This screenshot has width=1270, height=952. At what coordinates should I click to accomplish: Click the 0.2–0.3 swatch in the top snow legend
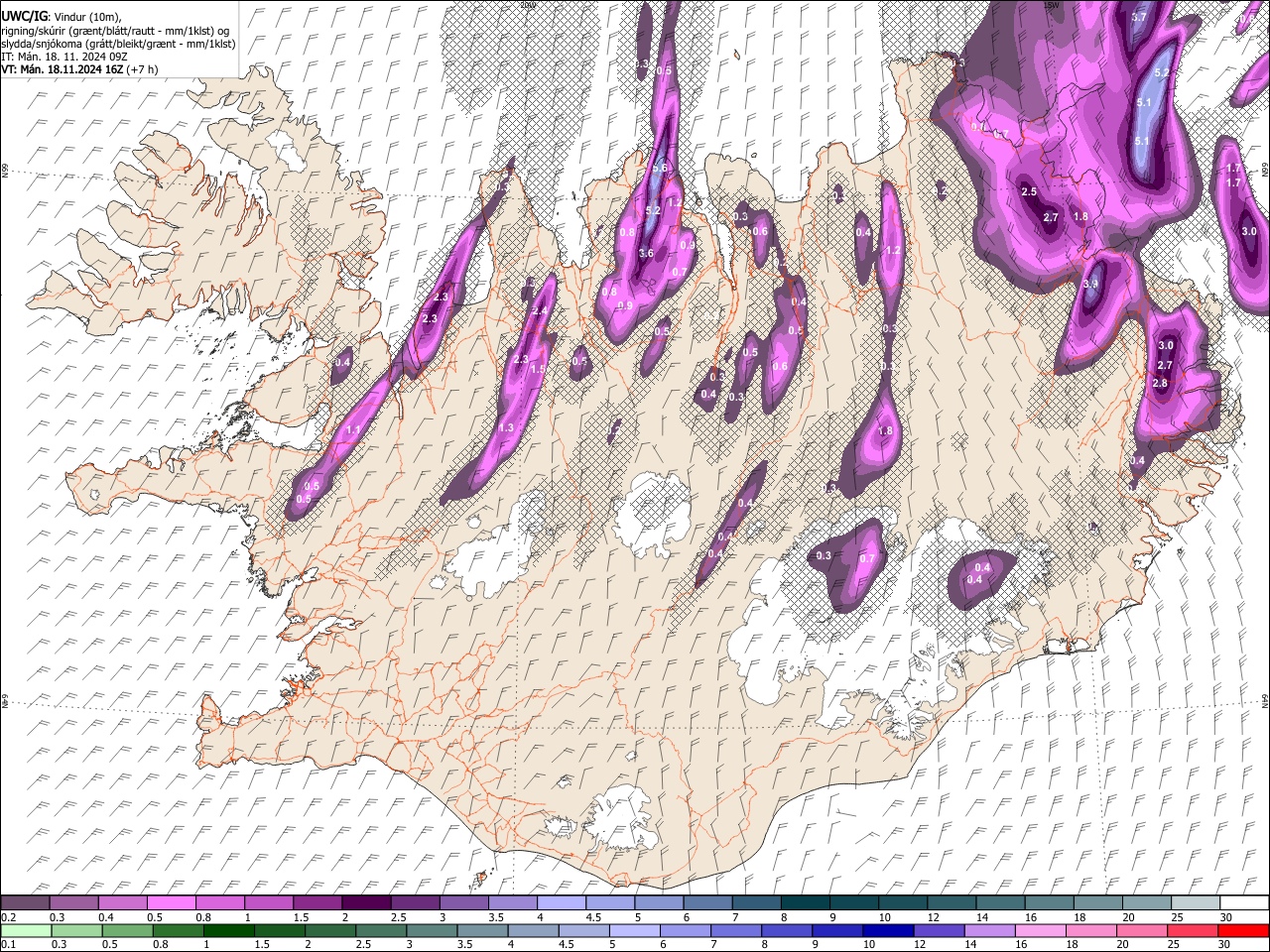pos(25,903)
